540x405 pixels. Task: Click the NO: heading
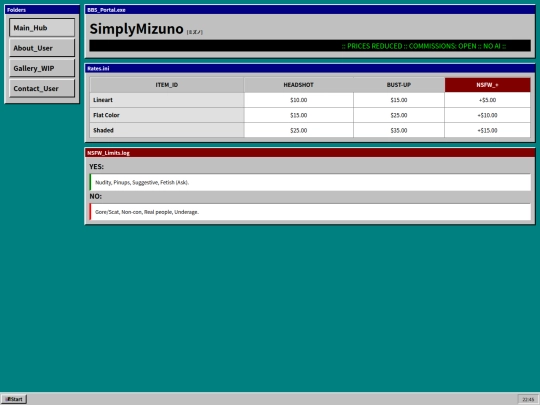click(x=96, y=196)
